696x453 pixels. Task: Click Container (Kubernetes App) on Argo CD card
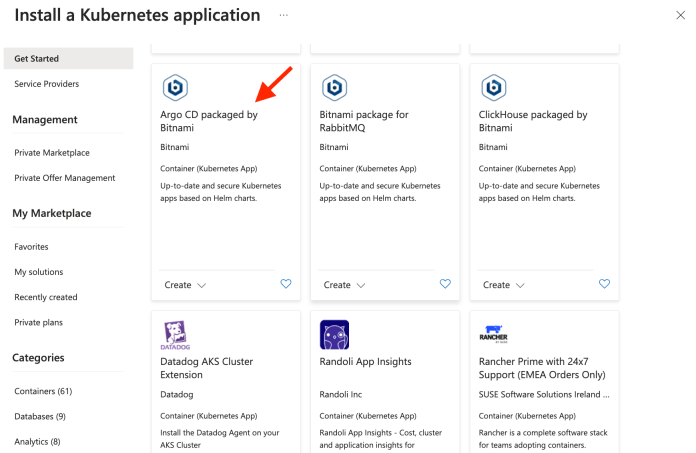(209, 169)
